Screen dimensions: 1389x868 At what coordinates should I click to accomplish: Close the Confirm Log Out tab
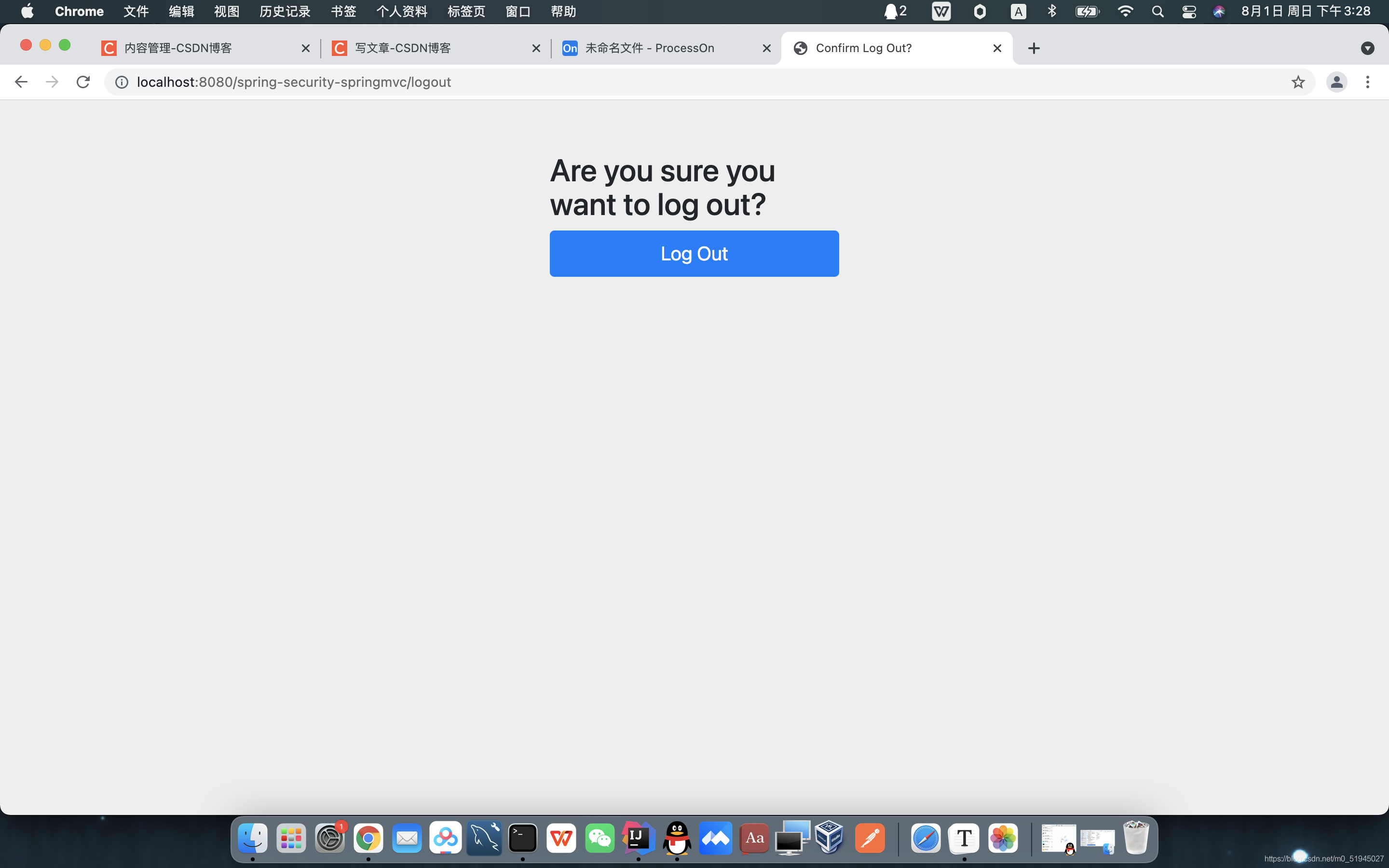[x=997, y=48]
